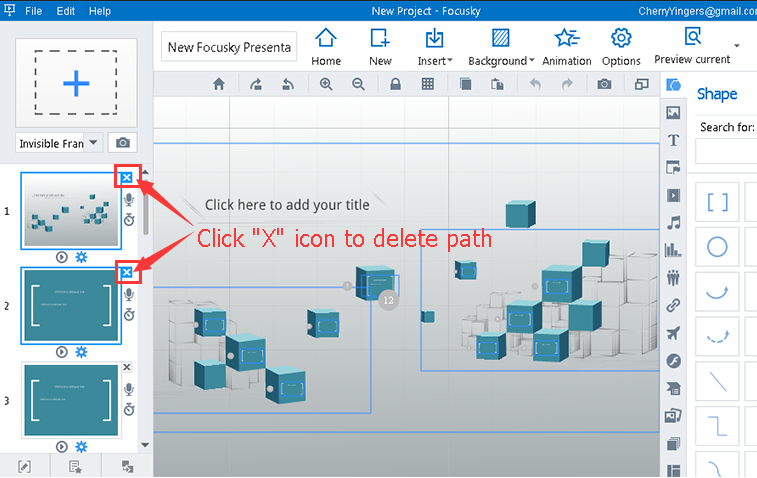Open Options settings
This screenshot has height=478, width=757.
pyautogui.click(x=621, y=47)
